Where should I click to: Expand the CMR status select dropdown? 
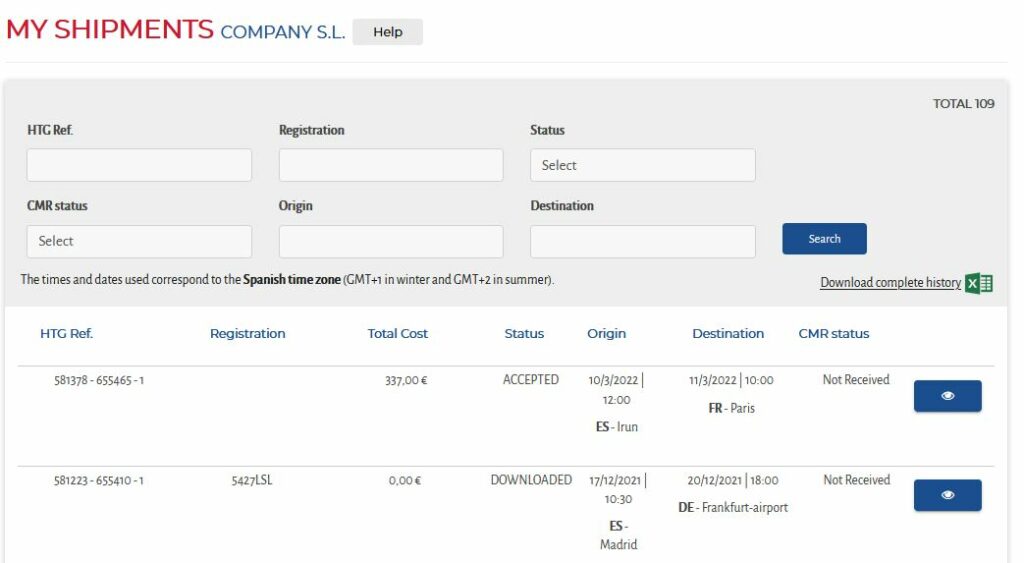click(139, 241)
